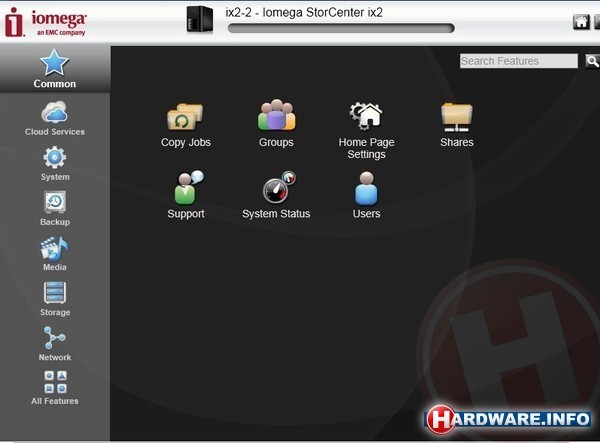The width and height of the screenshot is (600, 443).
Task: Open the Users feature
Action: pyautogui.click(x=366, y=195)
